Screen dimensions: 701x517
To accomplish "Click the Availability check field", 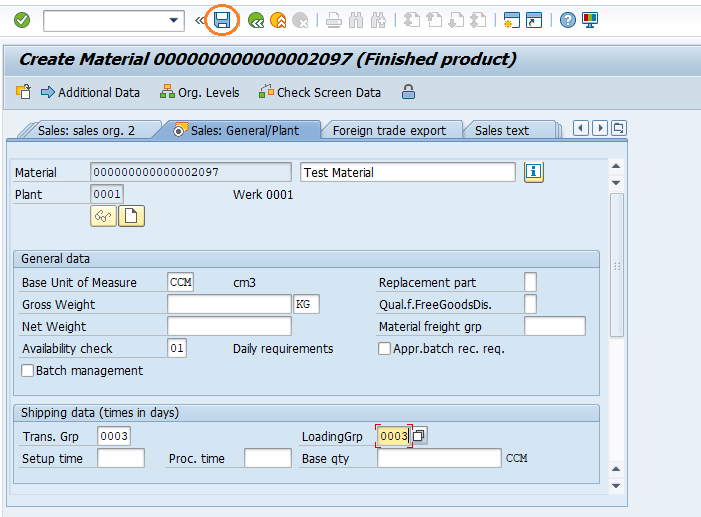I will (x=177, y=348).
